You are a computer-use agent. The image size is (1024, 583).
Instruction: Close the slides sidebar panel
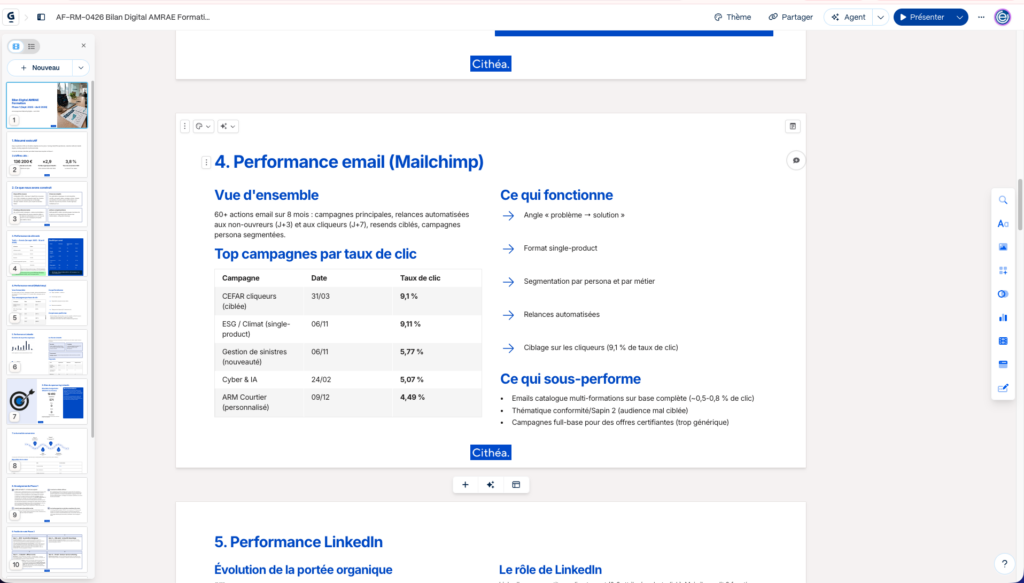84,46
